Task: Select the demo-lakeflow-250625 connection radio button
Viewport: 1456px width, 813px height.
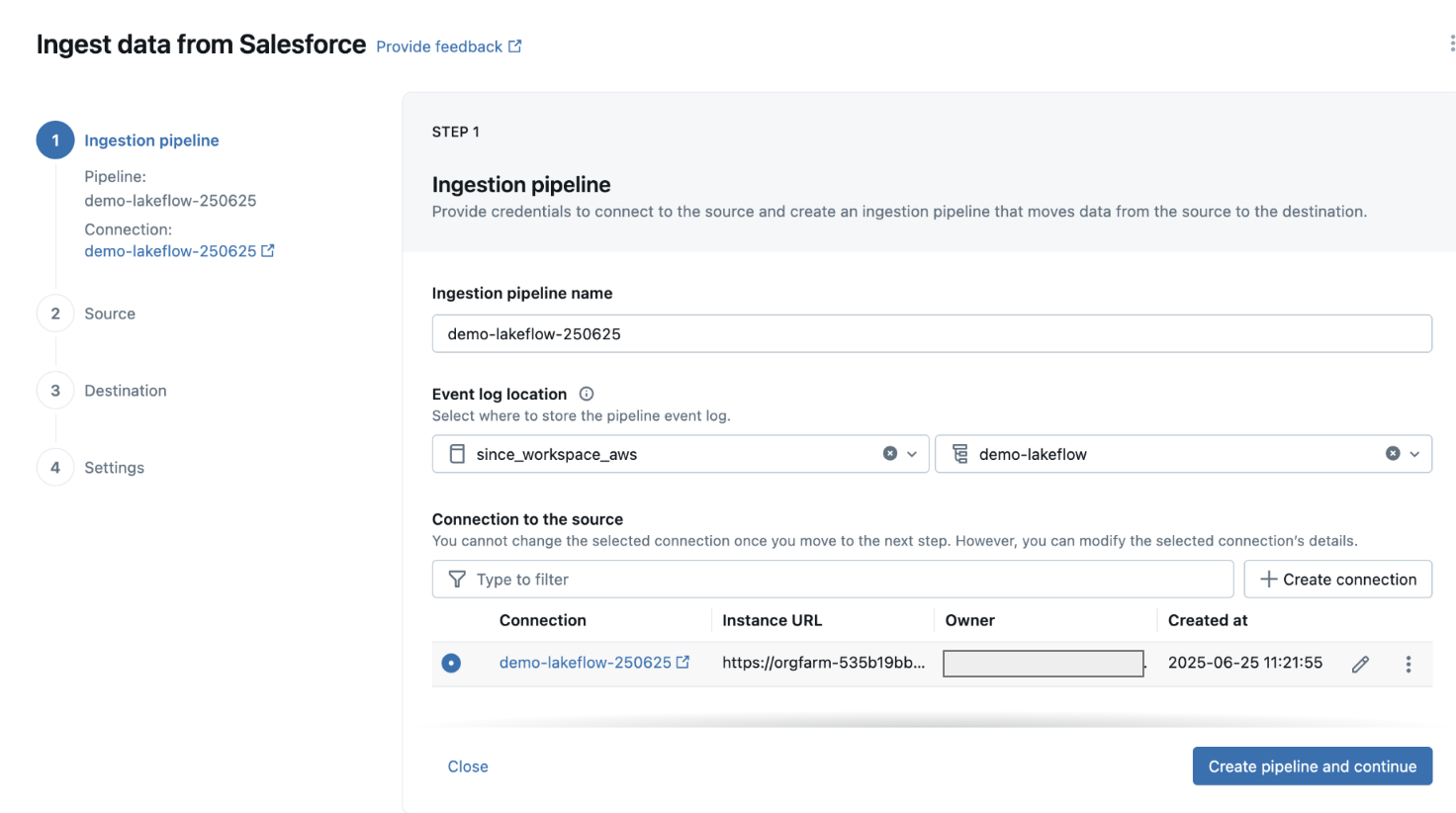Action: [x=451, y=663]
